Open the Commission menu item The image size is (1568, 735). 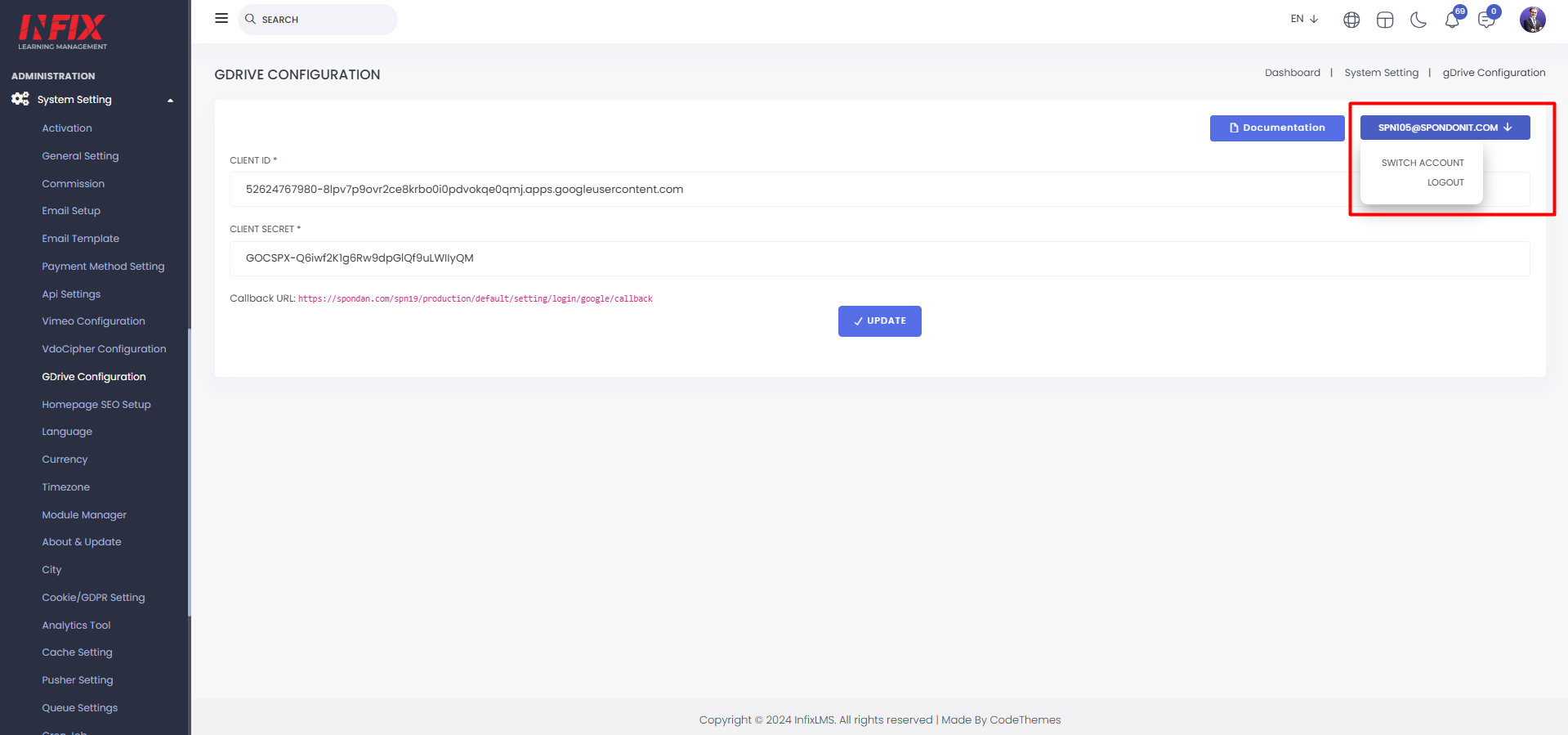(x=73, y=184)
